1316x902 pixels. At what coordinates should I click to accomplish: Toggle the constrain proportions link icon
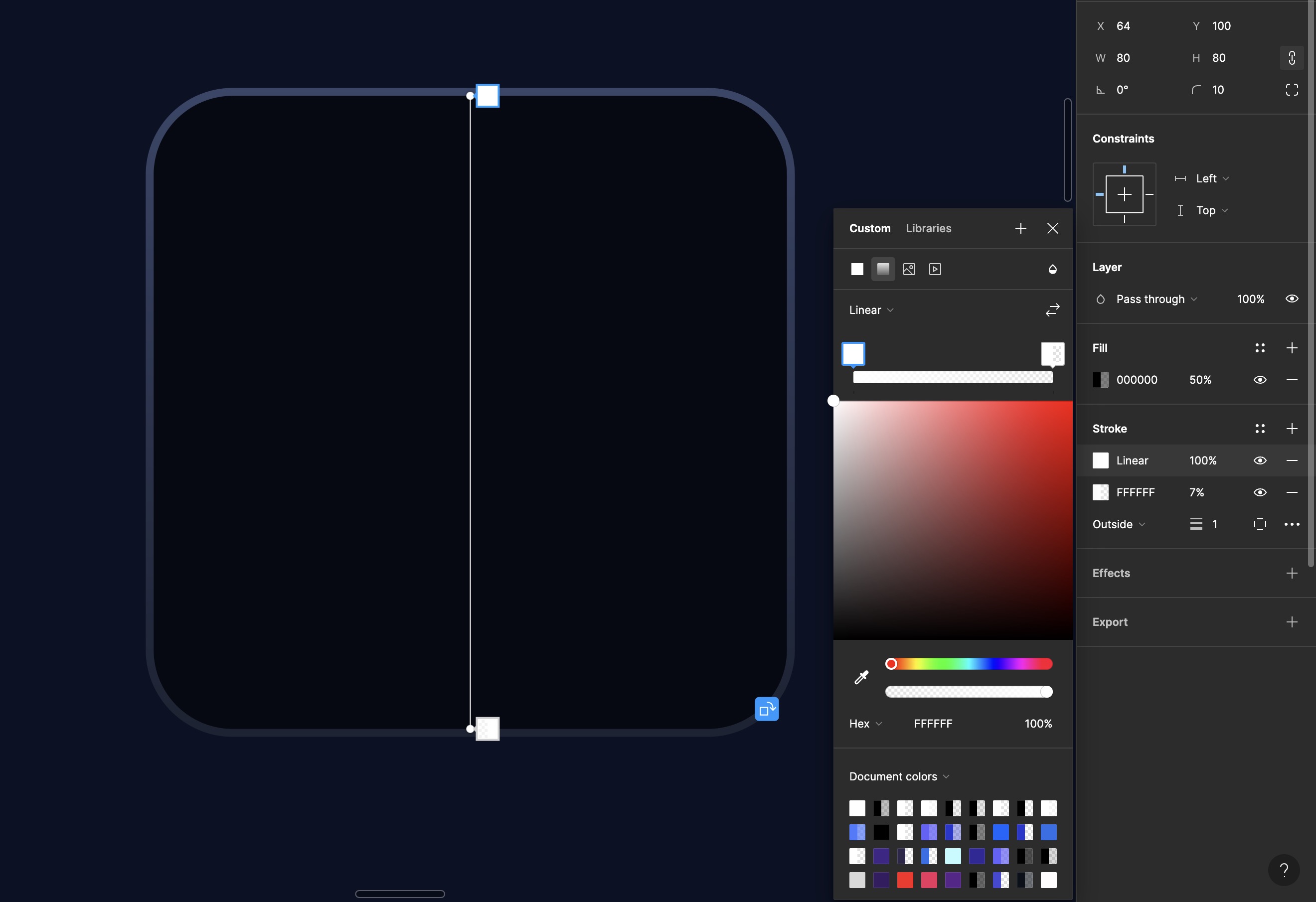1291,58
